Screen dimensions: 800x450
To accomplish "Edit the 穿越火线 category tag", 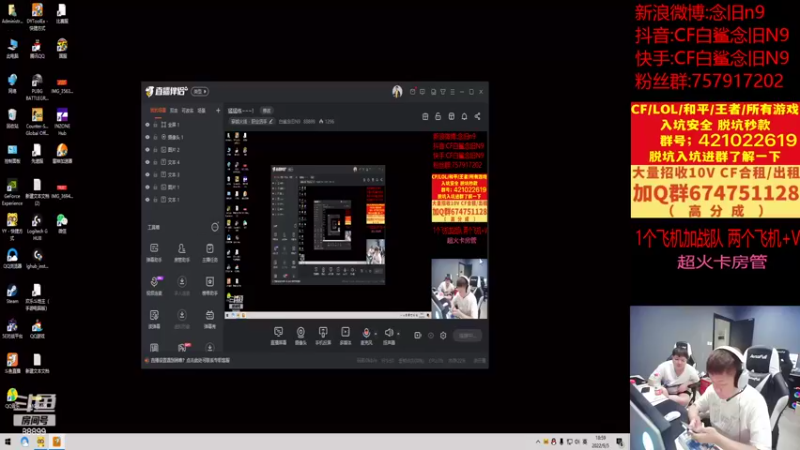I will pyautogui.click(x=252, y=122).
